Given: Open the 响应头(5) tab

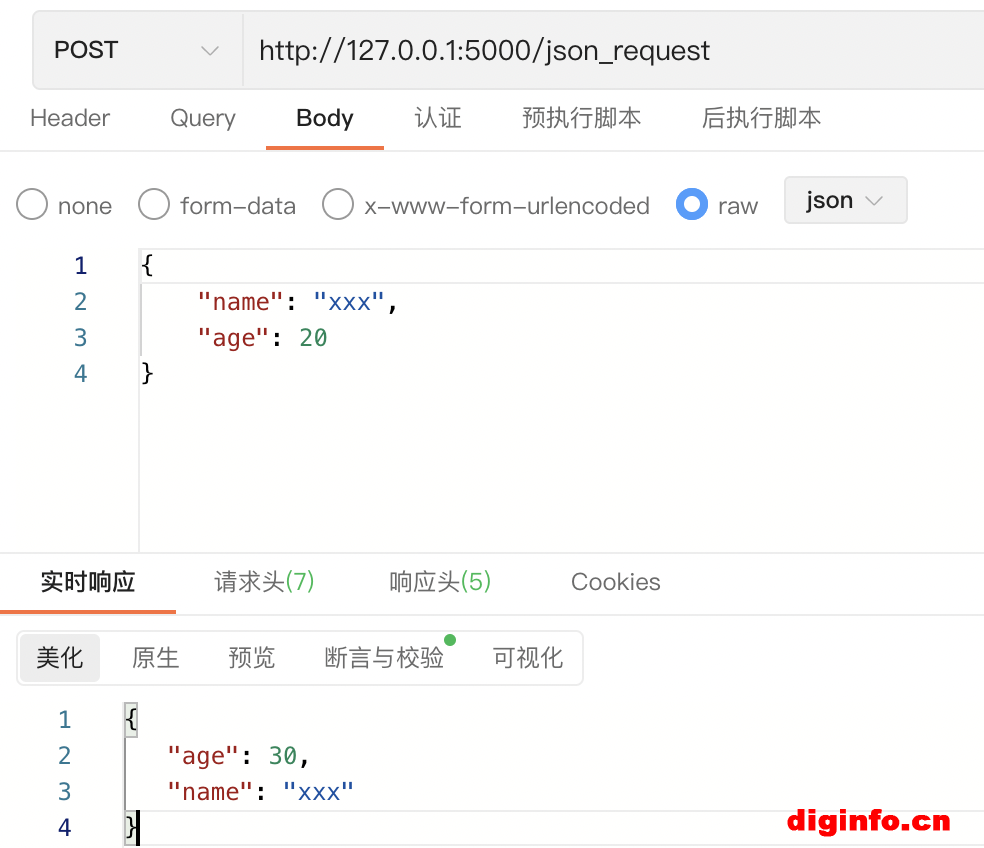Looking at the screenshot, I should point(440,582).
